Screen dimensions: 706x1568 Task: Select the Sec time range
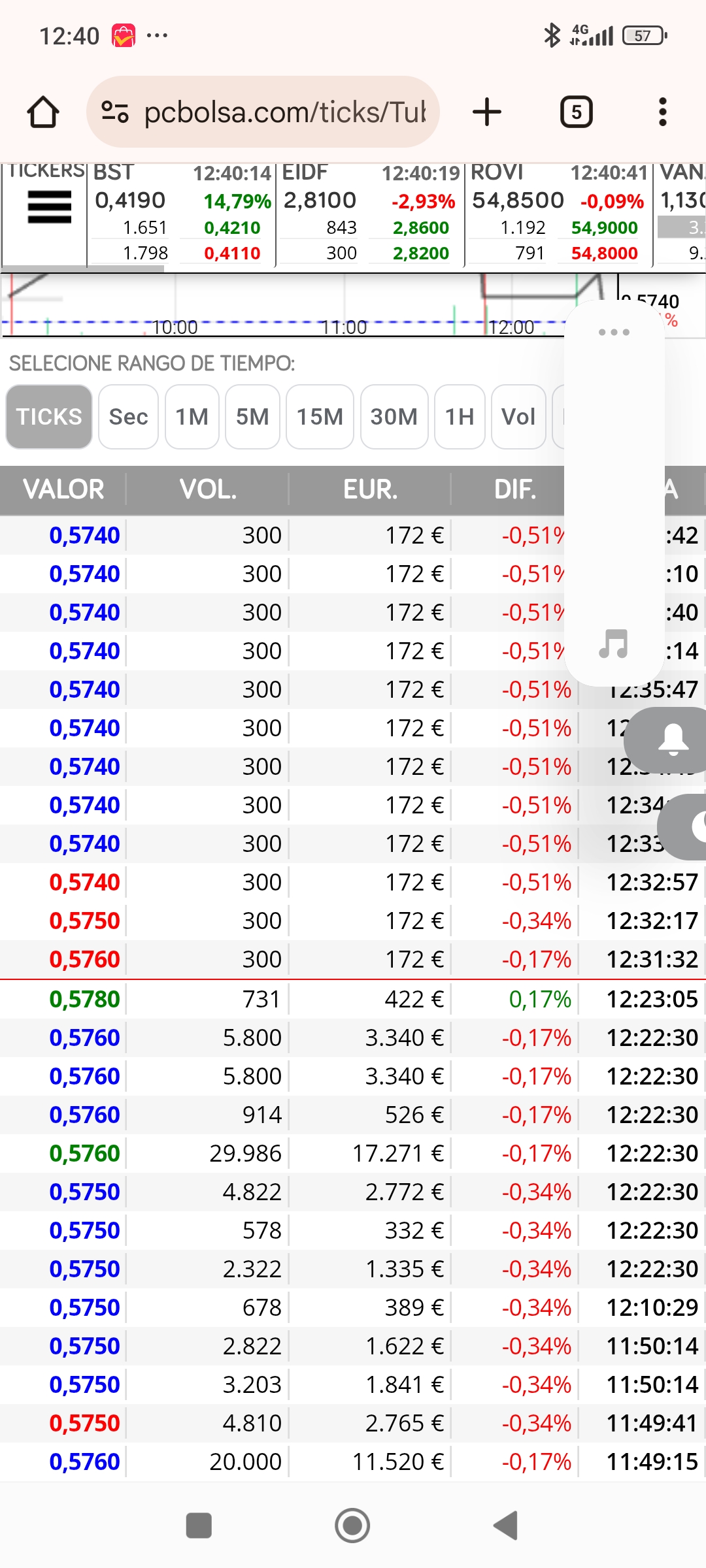coord(128,417)
